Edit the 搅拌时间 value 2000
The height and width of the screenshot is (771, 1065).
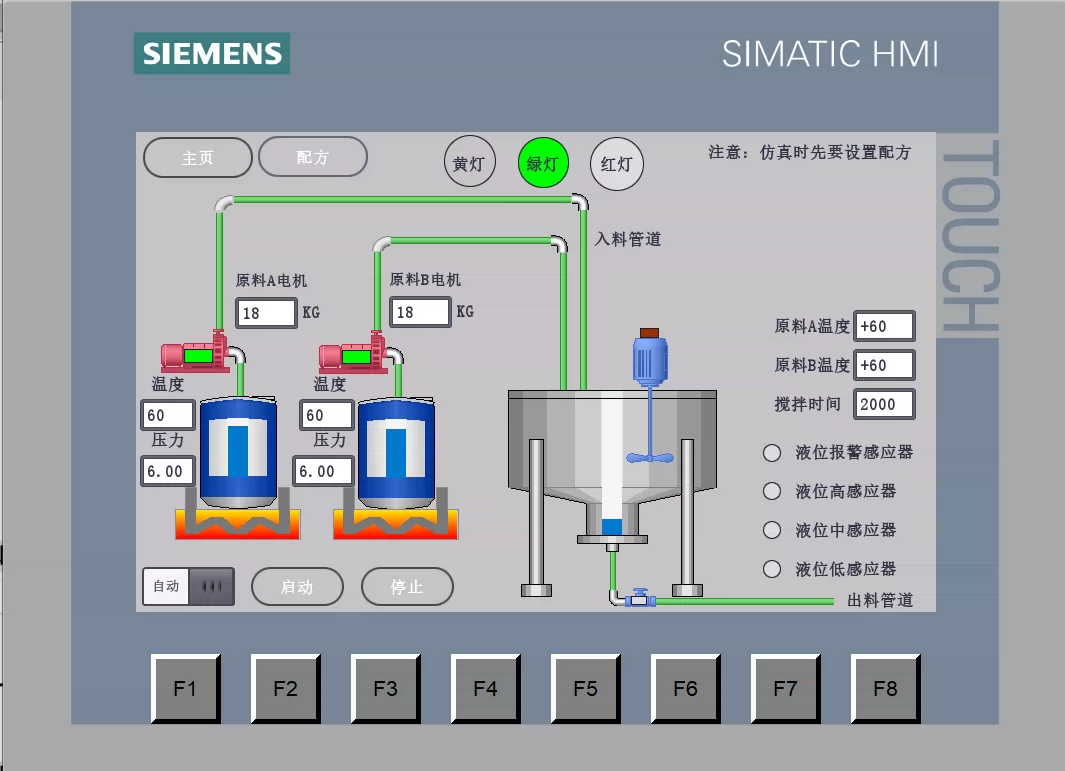pos(884,404)
